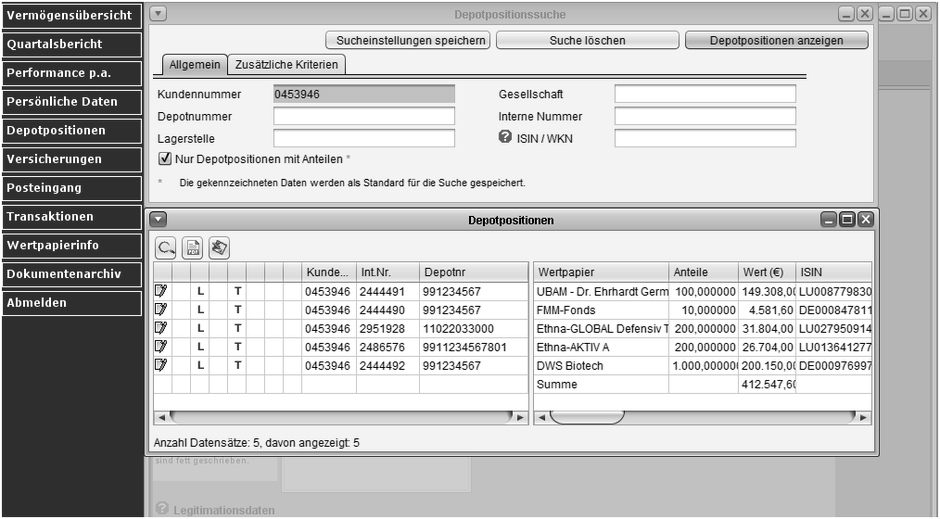The image size is (940, 519).
Task: Export depot positions as PDF
Action: tap(193, 246)
